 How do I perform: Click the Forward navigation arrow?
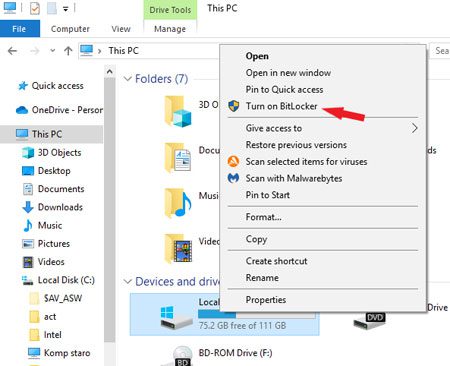click(34, 51)
